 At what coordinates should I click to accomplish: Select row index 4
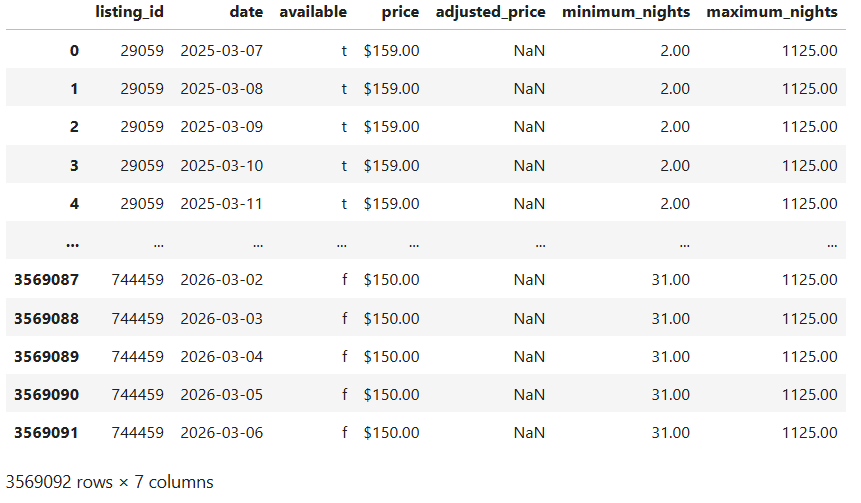(74, 203)
